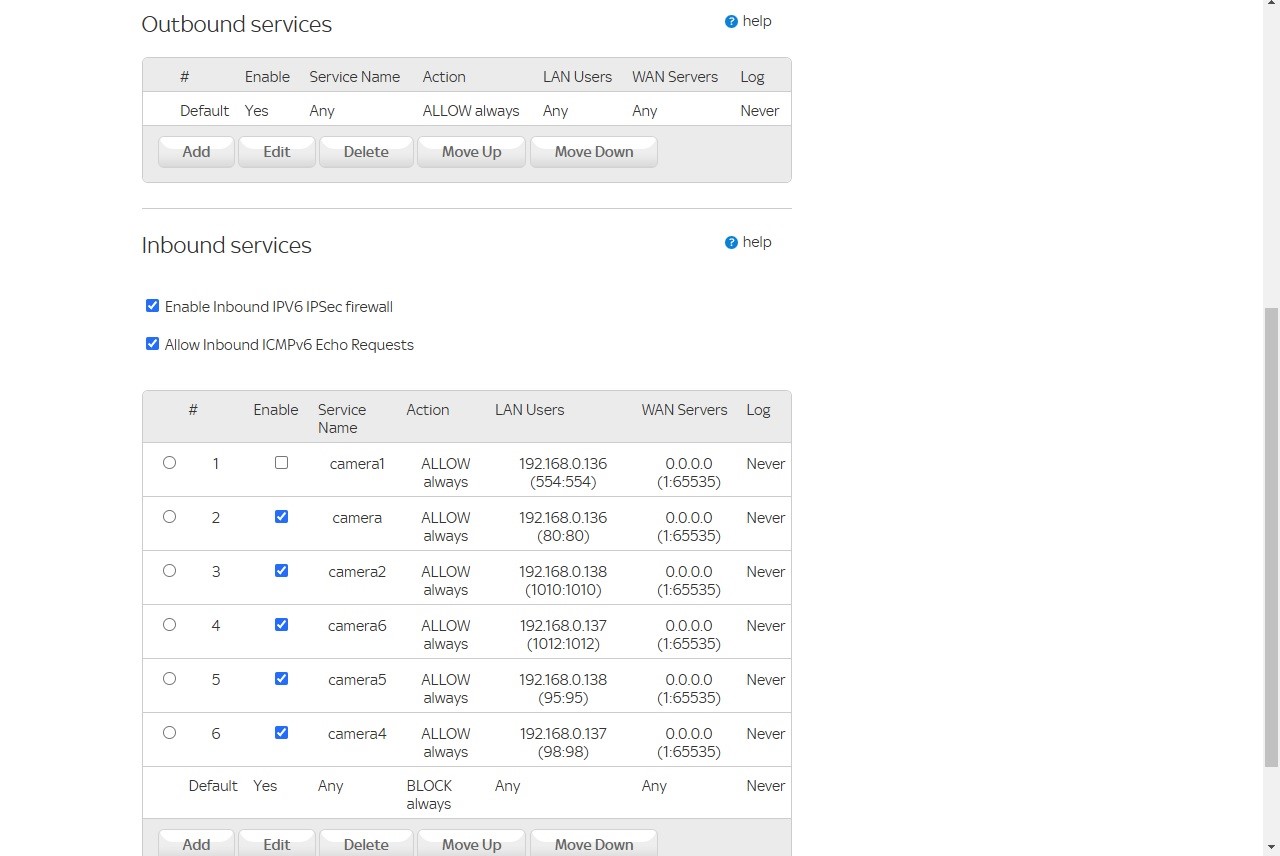Screen dimensions: 1280x856
Task: Select the last rule camera4 radio button
Action: coord(169,732)
